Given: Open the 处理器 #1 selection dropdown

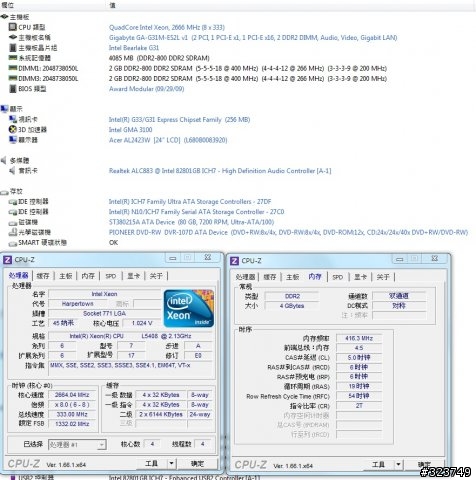Looking at the screenshot, I should [x=77, y=444].
